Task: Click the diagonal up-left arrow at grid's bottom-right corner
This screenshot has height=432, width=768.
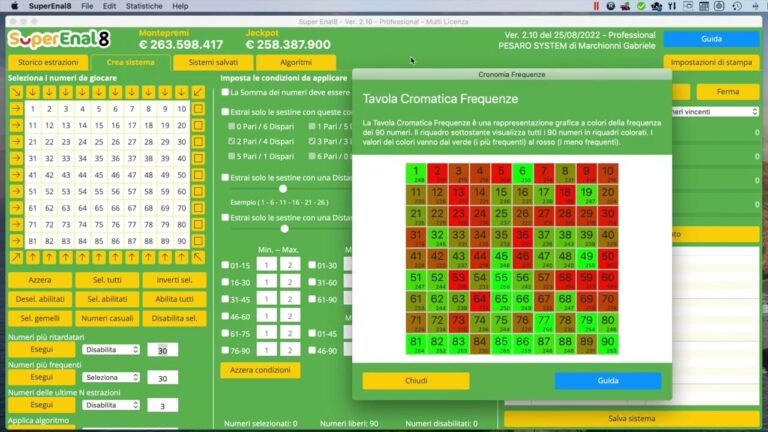Action: [198, 257]
